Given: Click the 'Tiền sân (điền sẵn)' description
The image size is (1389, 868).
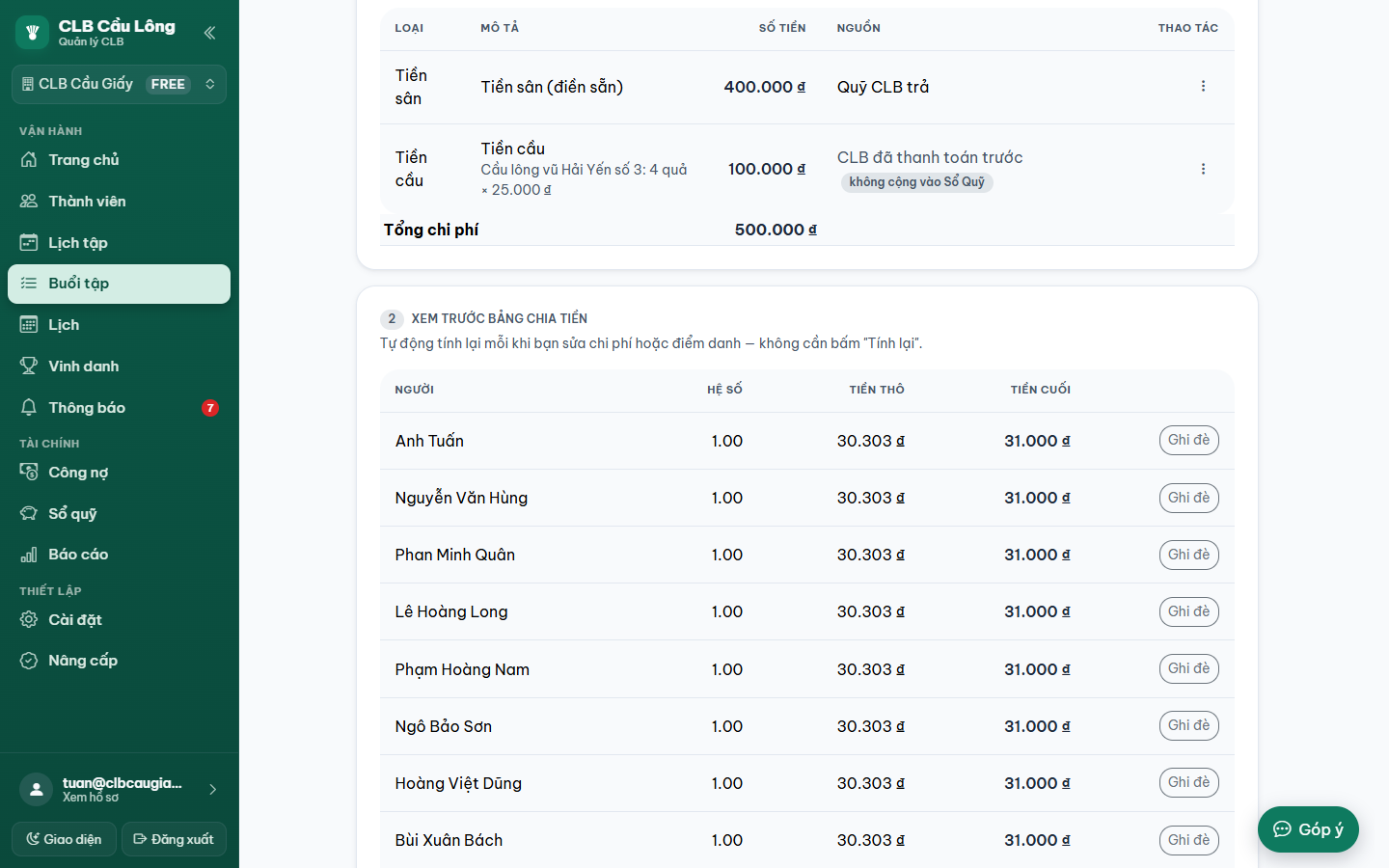Looking at the screenshot, I should point(552,87).
